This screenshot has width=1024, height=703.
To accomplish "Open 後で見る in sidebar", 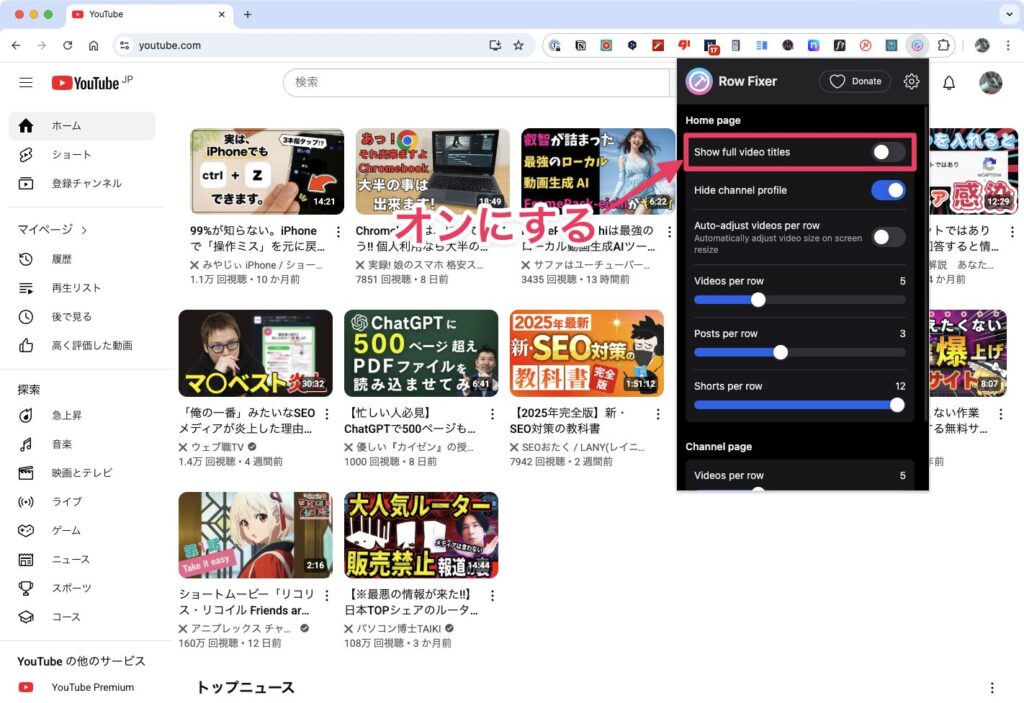I will tap(82, 316).
